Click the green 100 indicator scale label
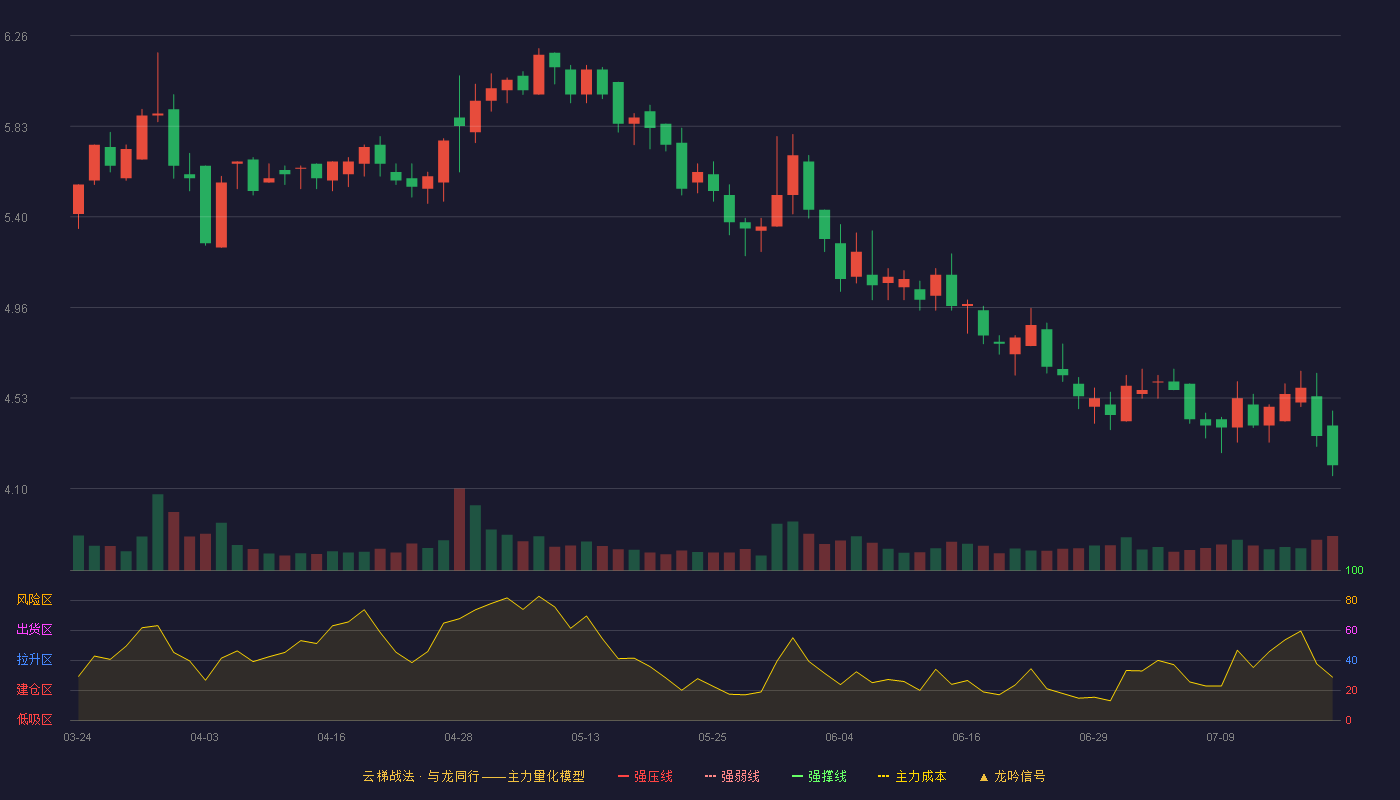 click(1355, 571)
